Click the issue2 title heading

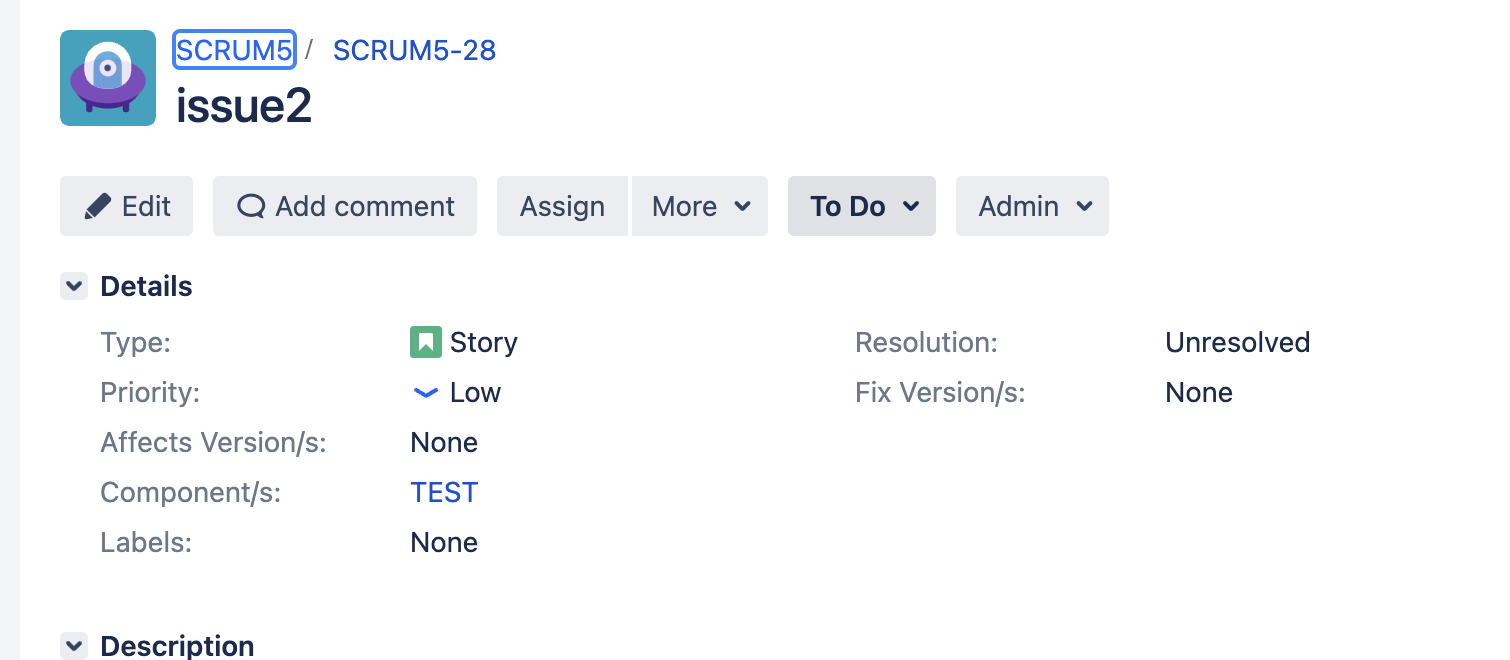pos(242,105)
